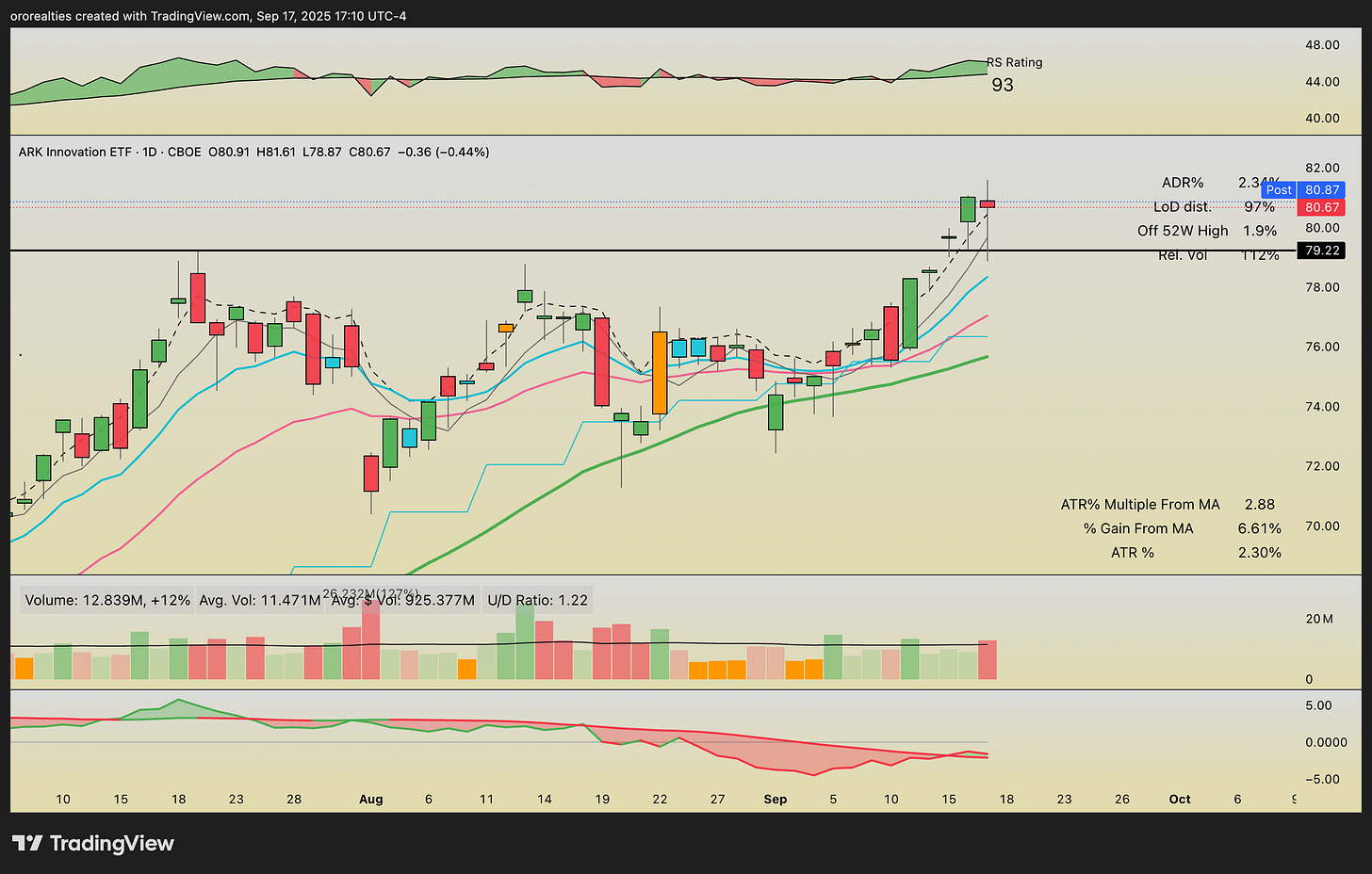The image size is (1372, 874).
Task: Click the 6.61% gain value
Action: point(1260,528)
